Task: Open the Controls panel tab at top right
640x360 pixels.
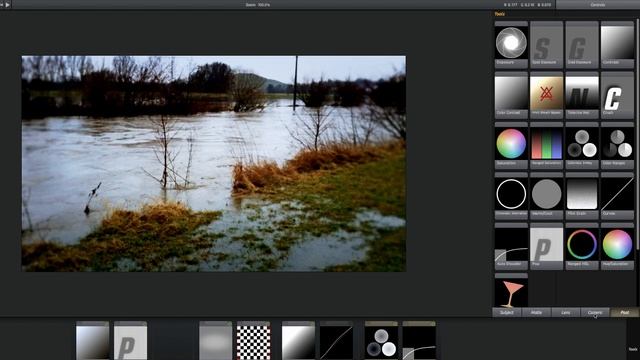Action: pyautogui.click(x=598, y=5)
